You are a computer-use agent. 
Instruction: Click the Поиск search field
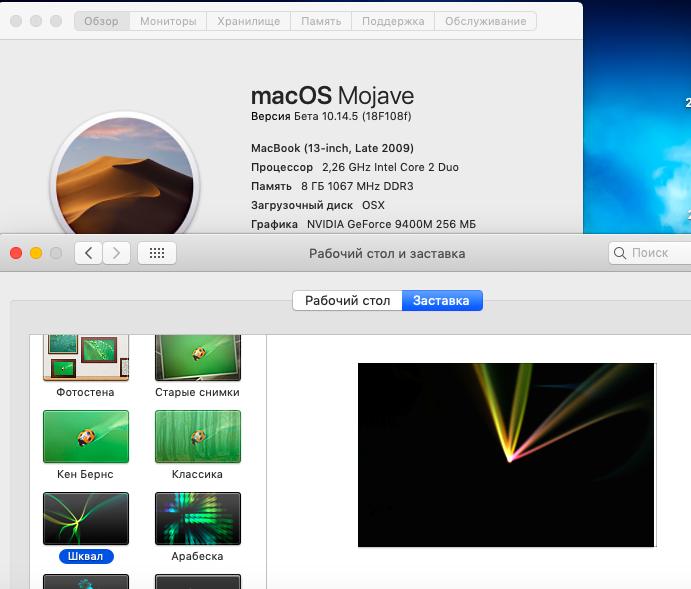(650, 253)
